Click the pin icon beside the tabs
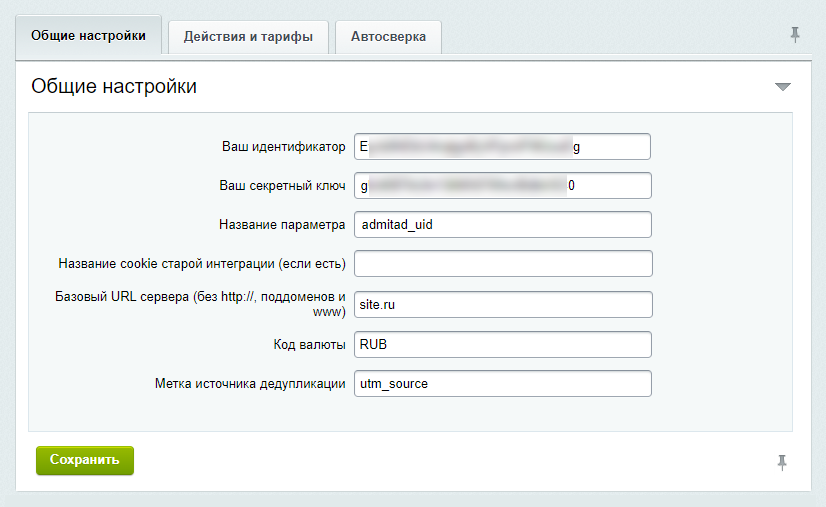 795,35
